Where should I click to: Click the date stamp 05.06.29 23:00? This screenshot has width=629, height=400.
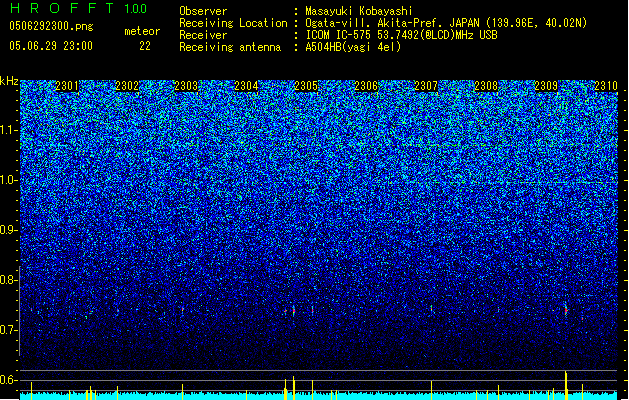(x=51, y=46)
